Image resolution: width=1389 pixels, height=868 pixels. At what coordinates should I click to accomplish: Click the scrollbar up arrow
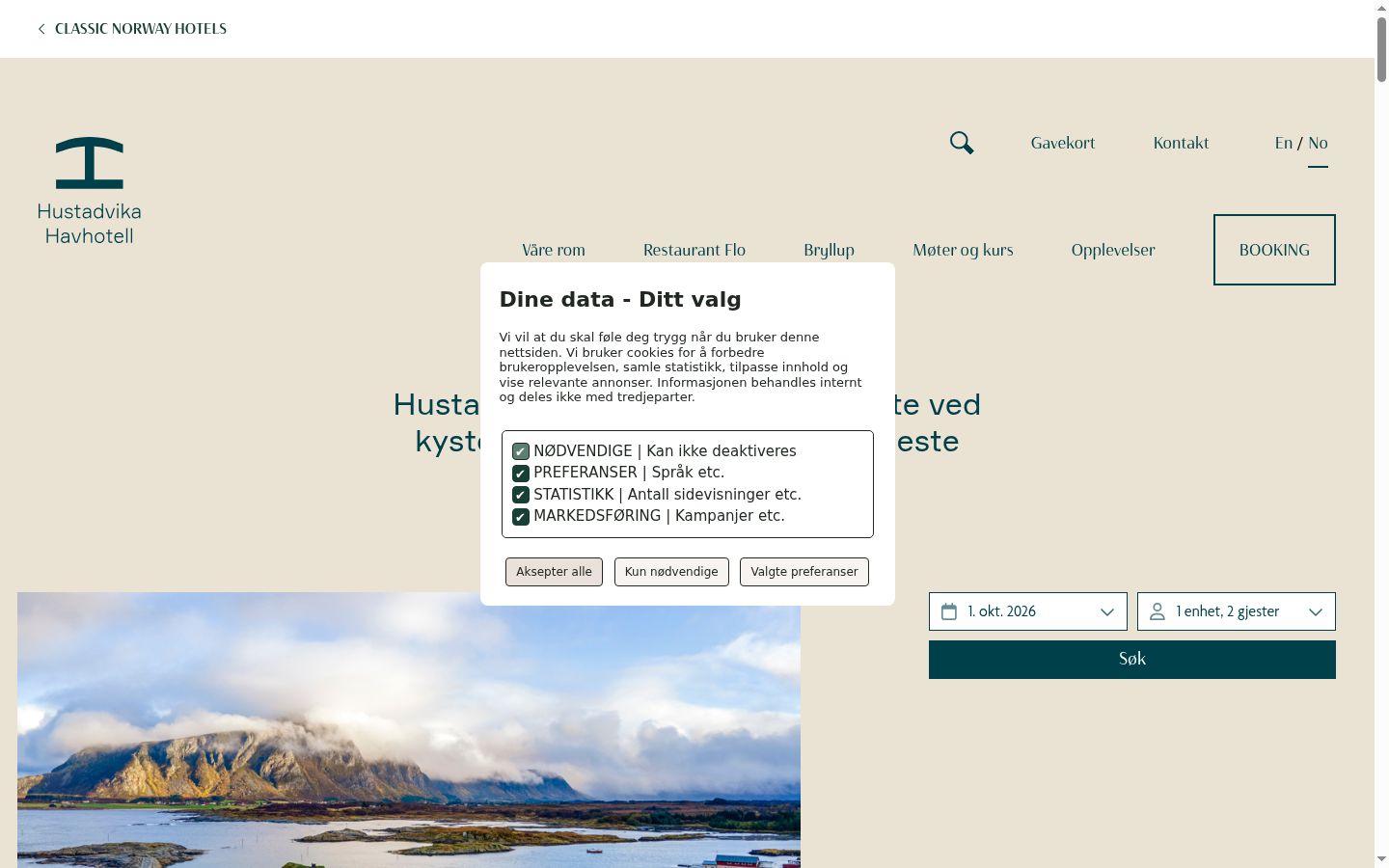point(1381,8)
